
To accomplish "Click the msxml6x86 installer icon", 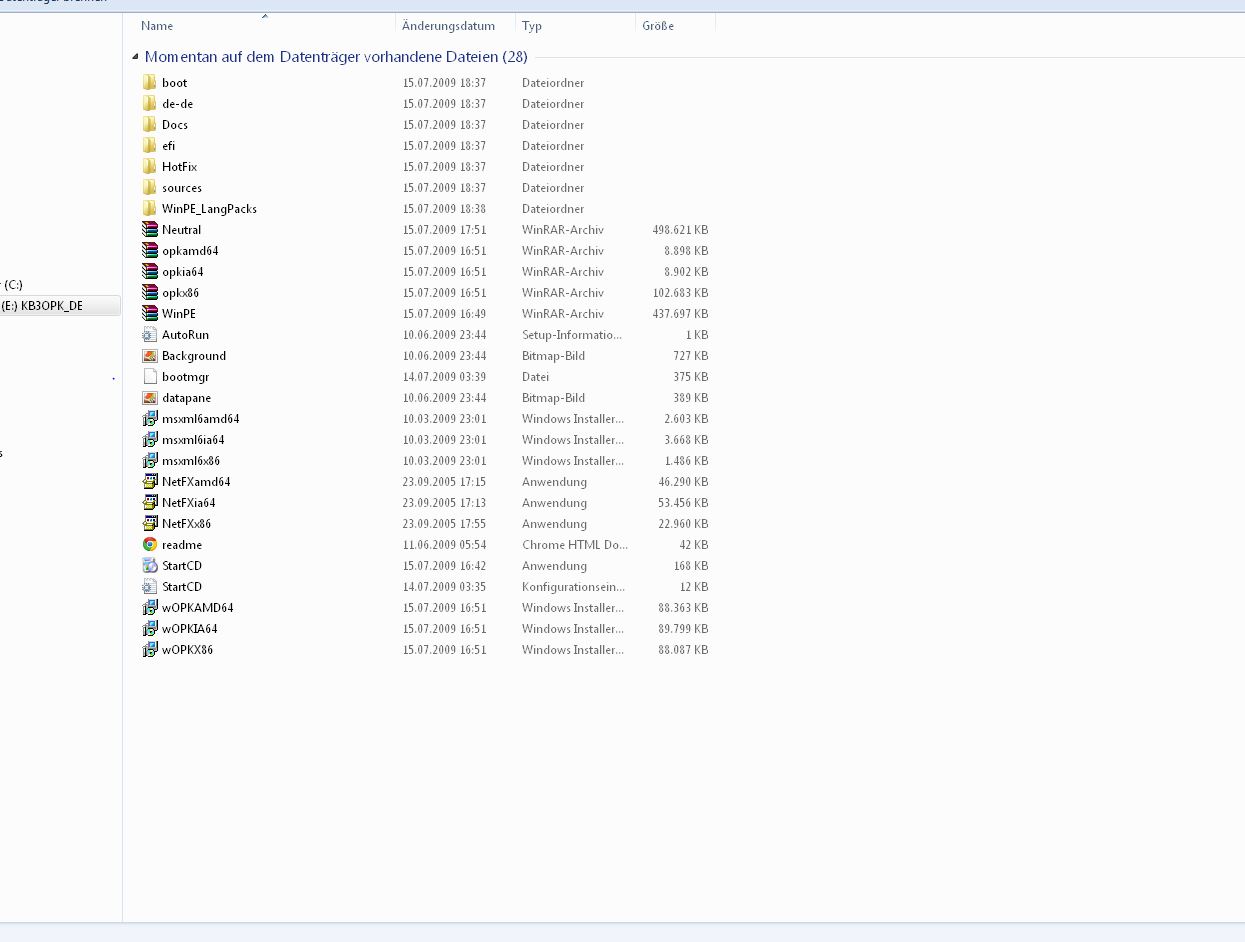I will tap(150, 461).
